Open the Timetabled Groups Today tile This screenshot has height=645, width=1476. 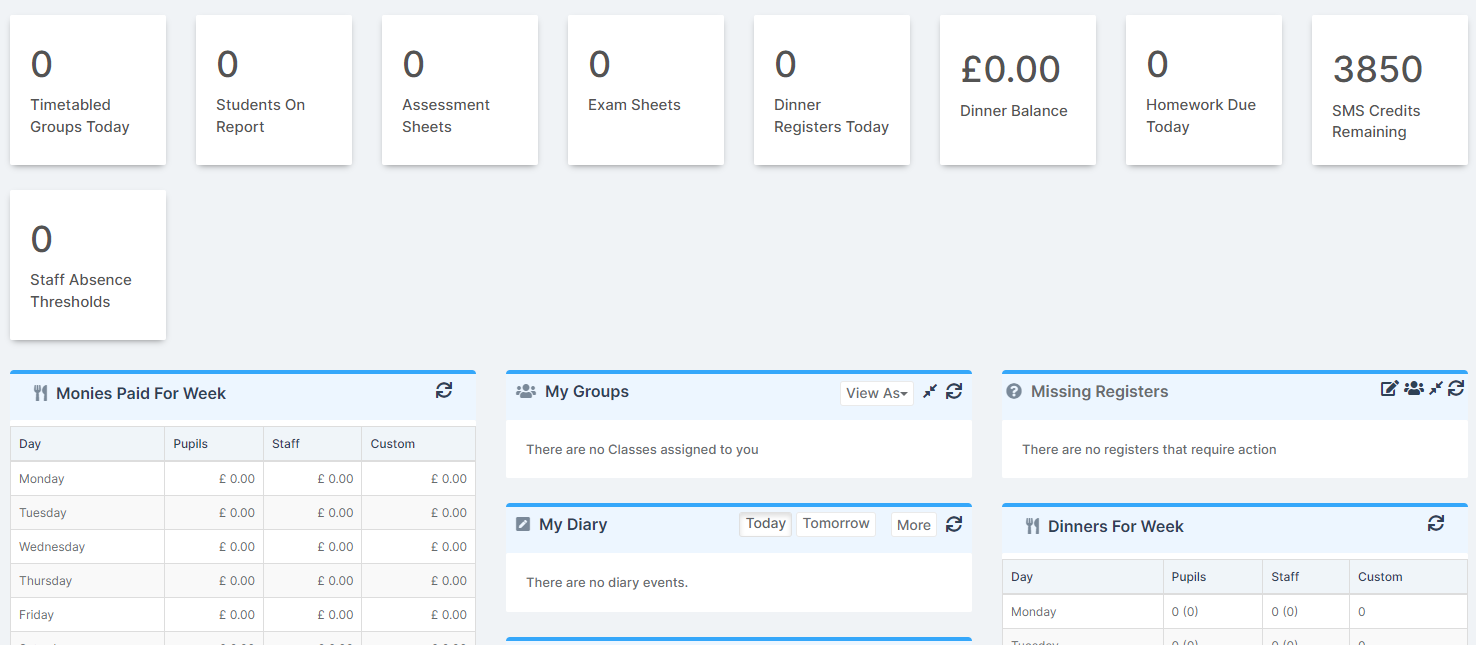88,90
